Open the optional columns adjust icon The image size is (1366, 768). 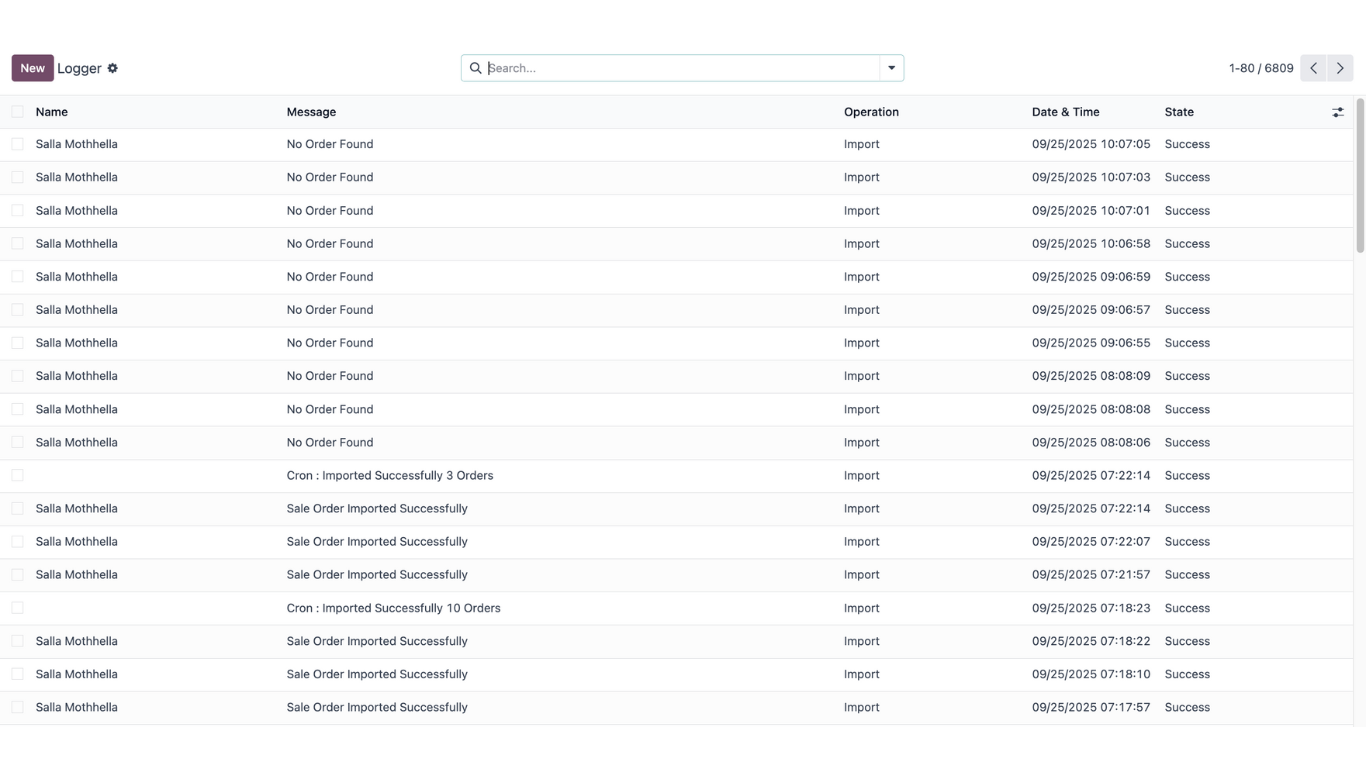point(1338,112)
